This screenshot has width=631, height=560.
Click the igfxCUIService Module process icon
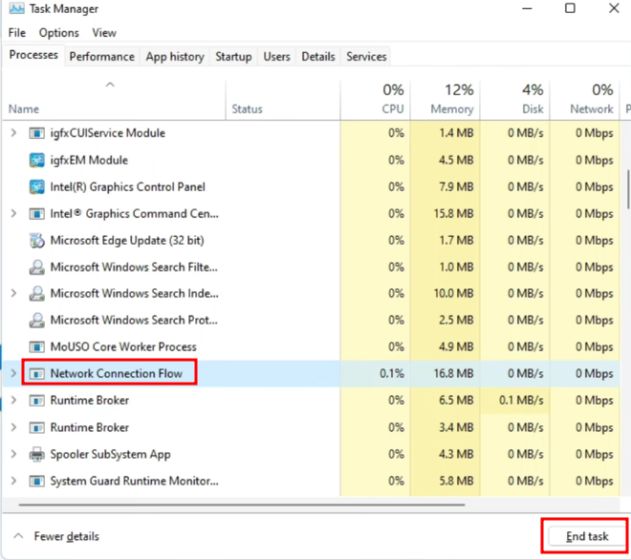point(37,133)
